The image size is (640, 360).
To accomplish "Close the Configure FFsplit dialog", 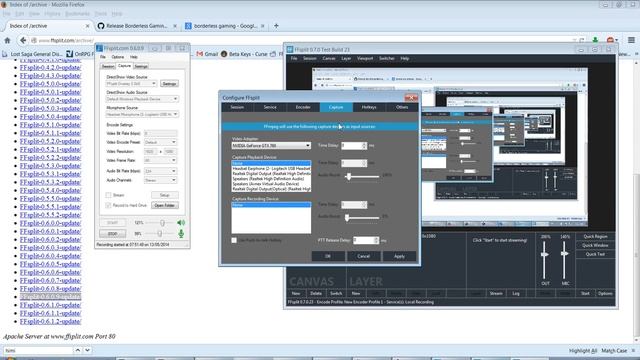I will point(411,98).
